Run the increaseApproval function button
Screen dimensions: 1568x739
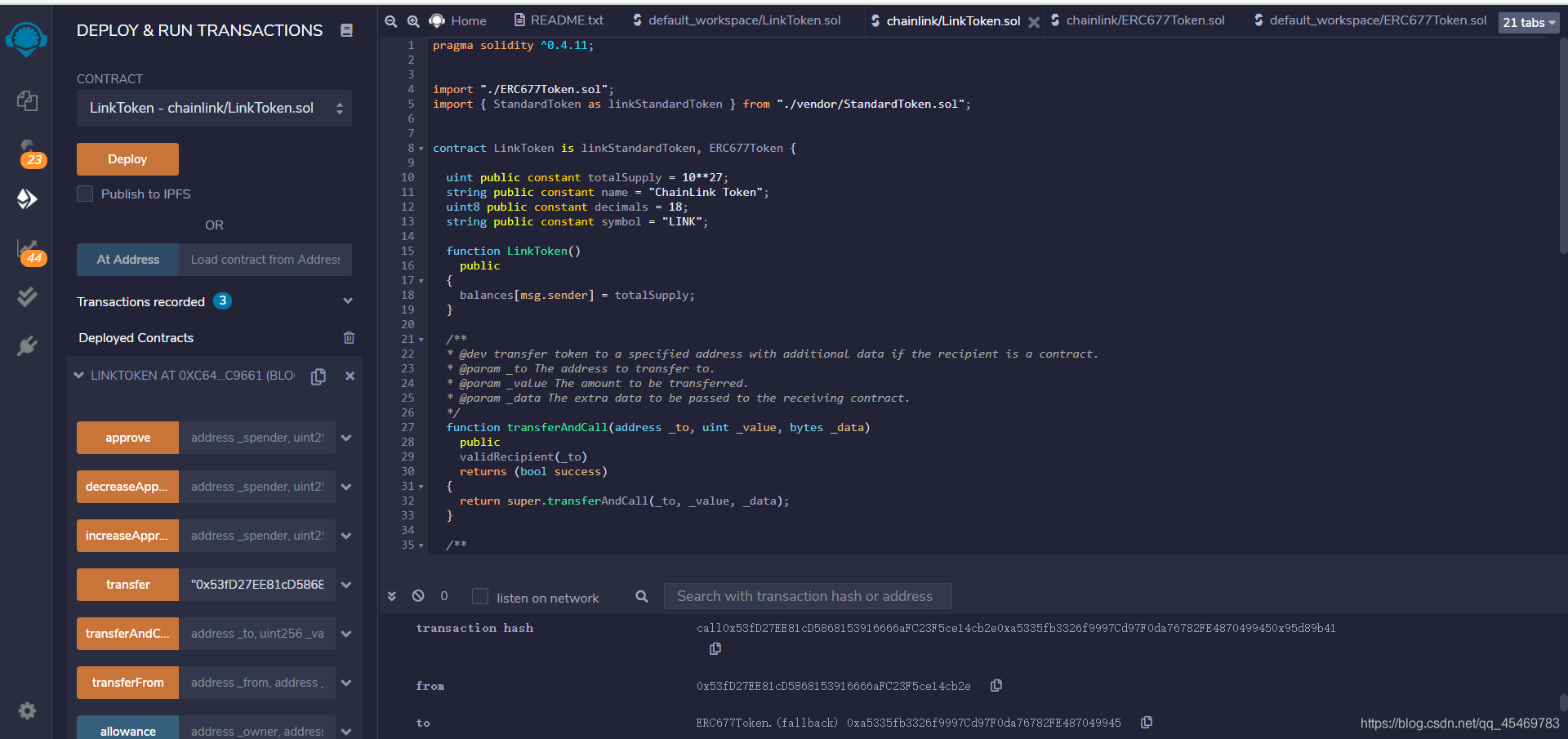click(x=128, y=536)
